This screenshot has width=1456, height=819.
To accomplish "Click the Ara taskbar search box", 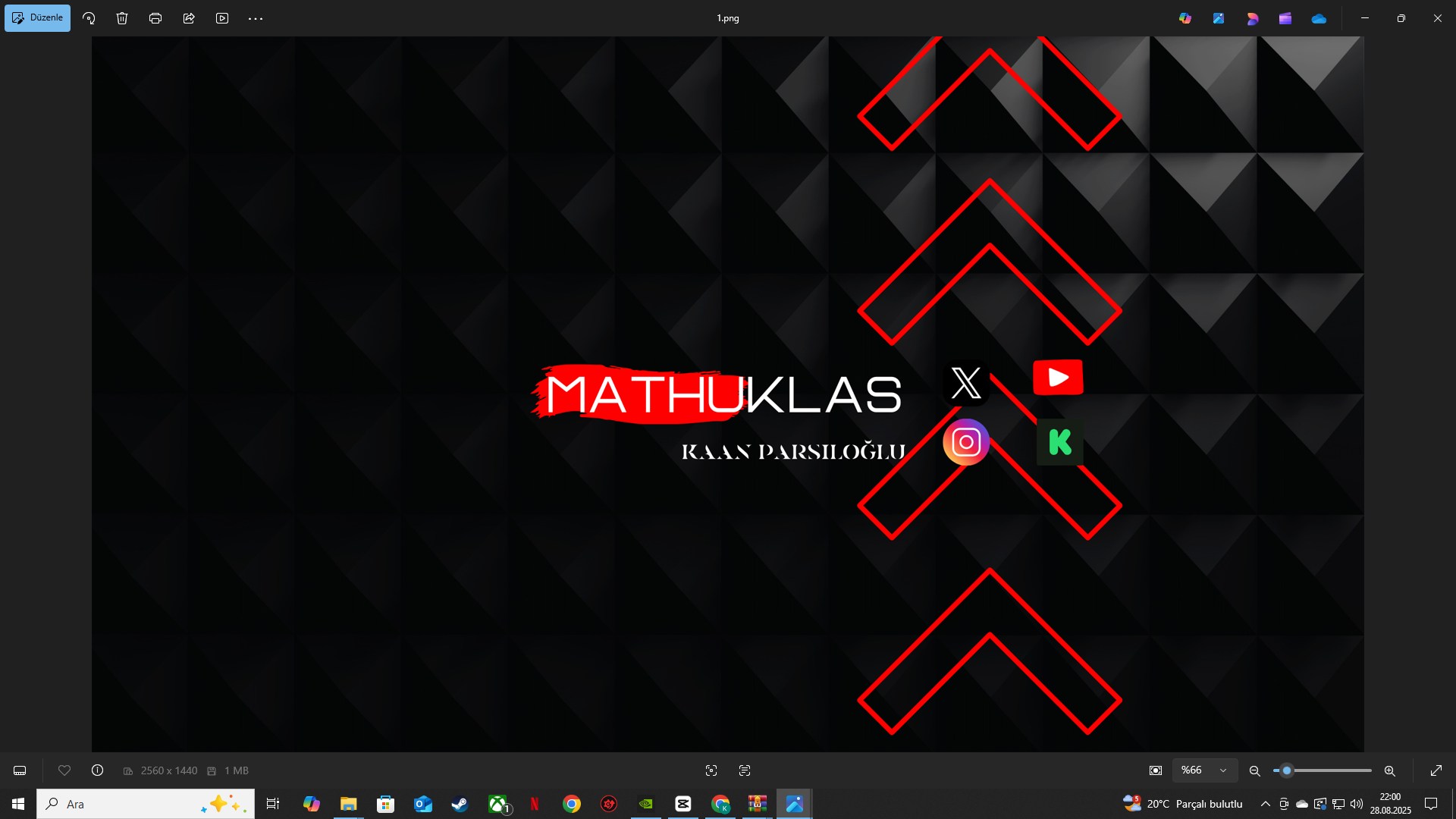I will [146, 804].
